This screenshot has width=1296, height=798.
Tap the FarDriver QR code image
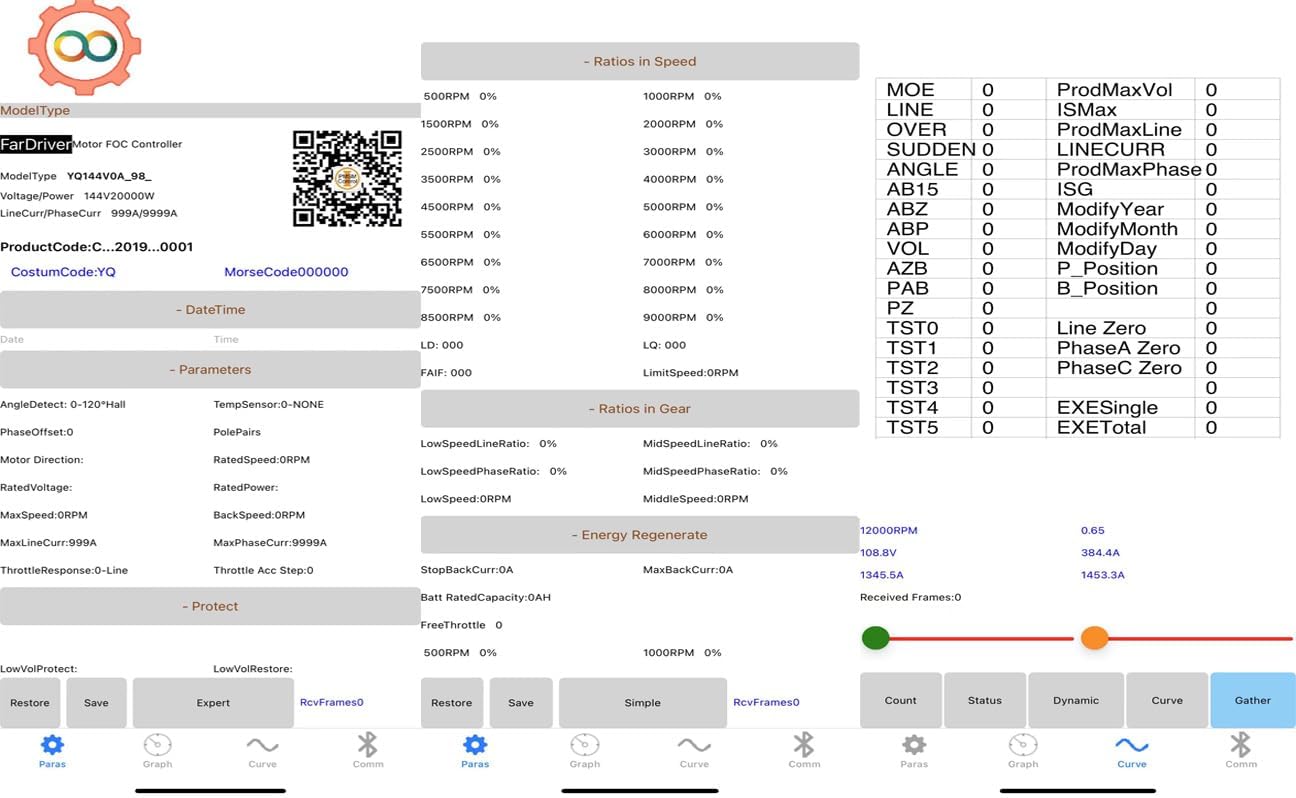pyautogui.click(x=347, y=179)
